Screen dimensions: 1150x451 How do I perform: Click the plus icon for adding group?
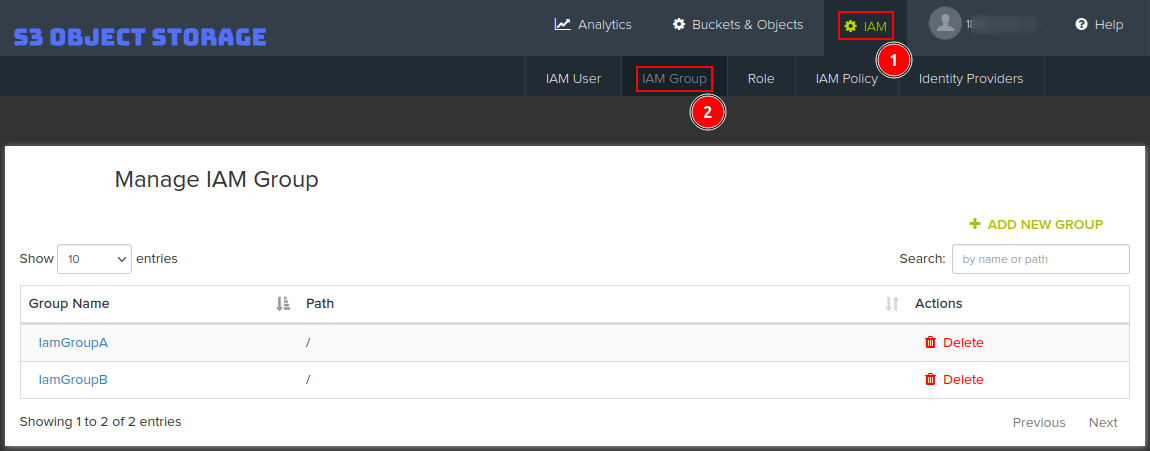pyautogui.click(x=975, y=224)
